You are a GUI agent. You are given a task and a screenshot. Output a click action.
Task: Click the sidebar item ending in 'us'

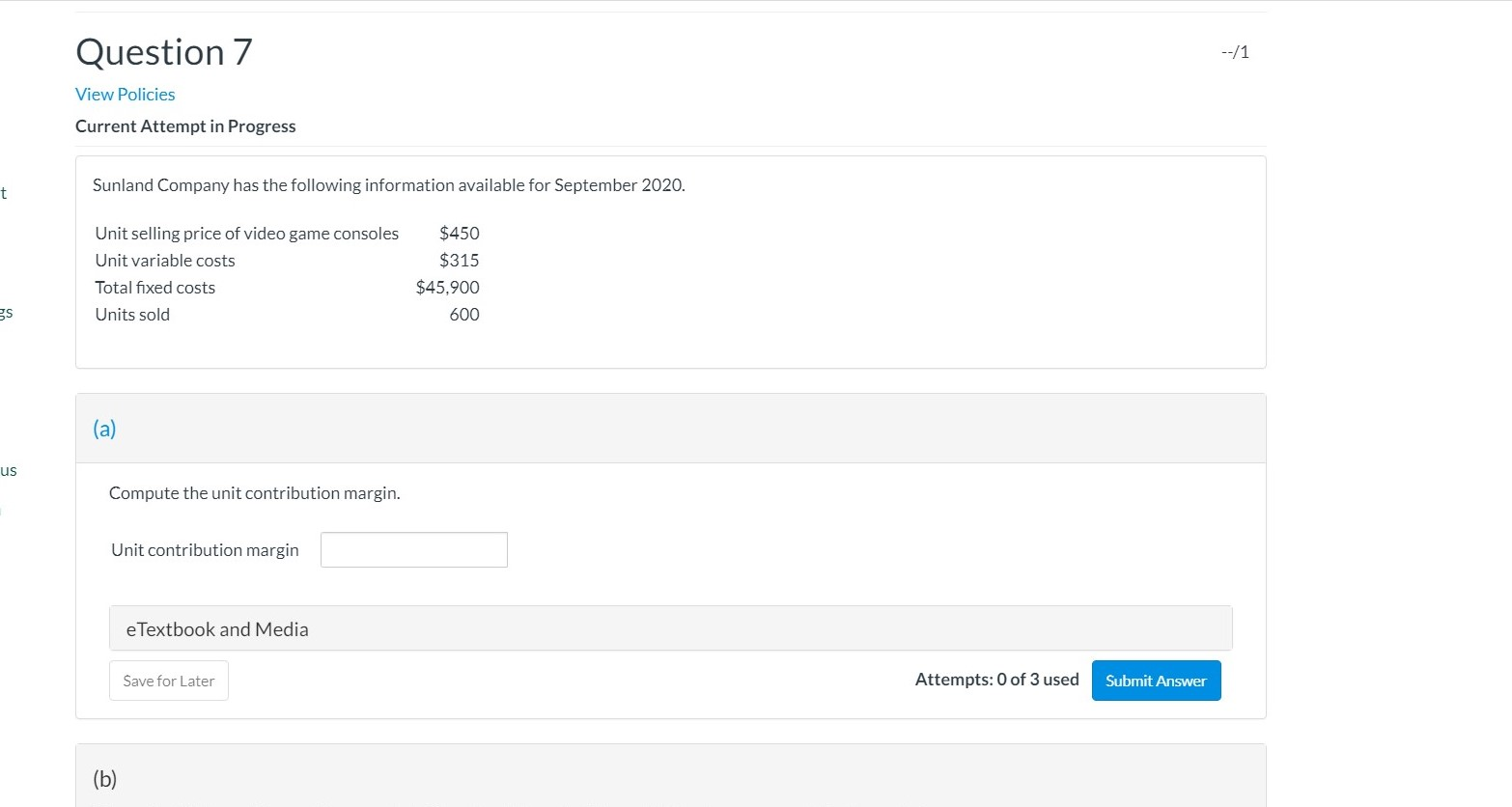9,470
